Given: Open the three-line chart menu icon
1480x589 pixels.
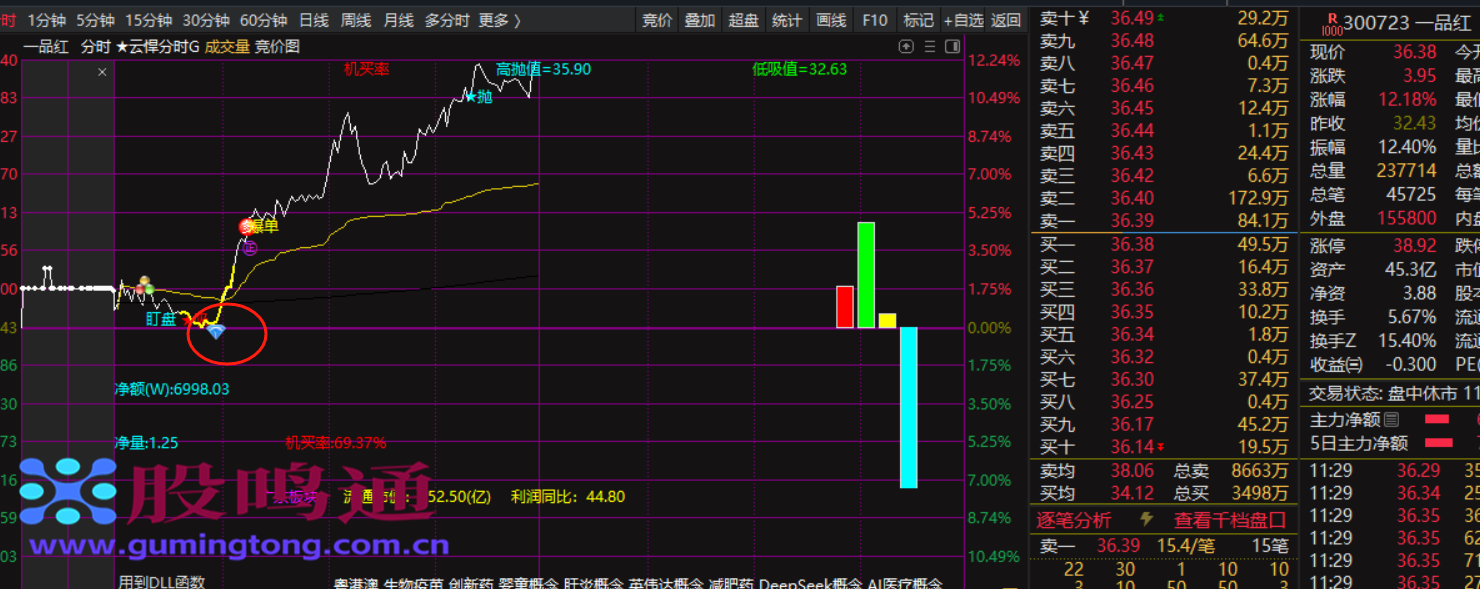Looking at the screenshot, I should 930,46.
